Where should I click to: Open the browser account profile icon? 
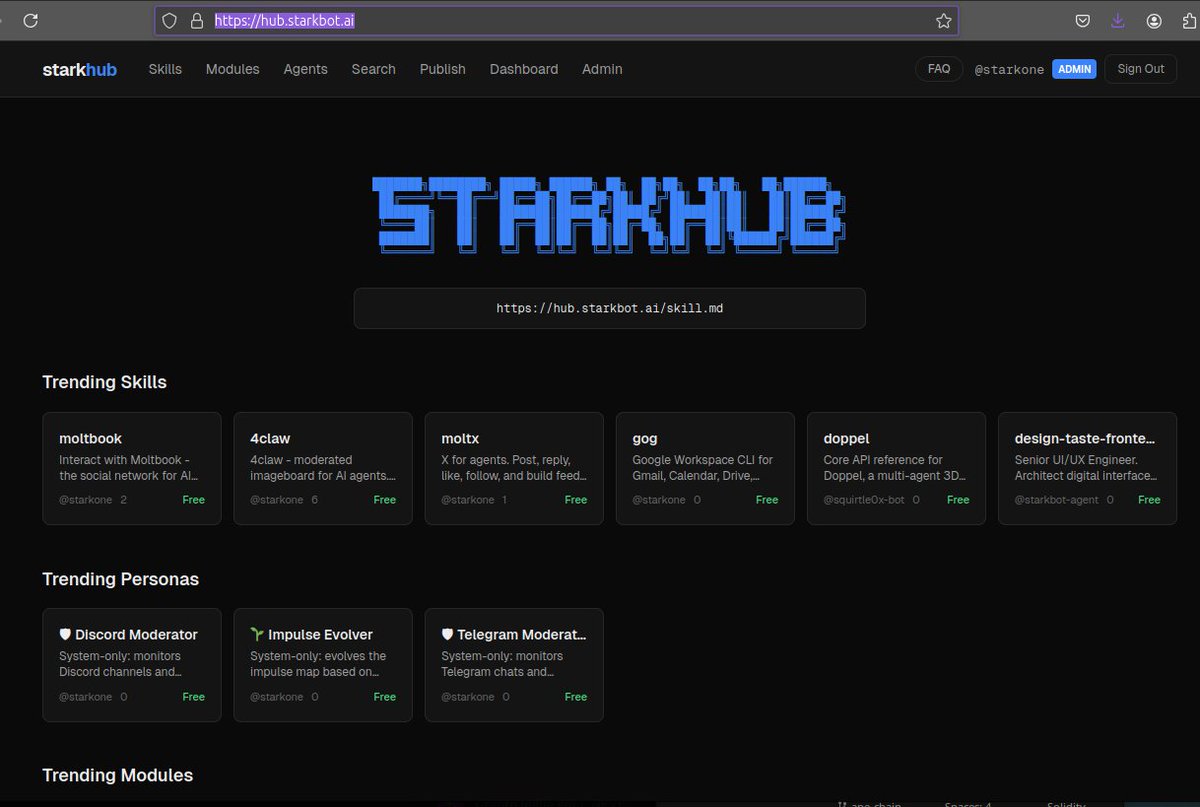tap(1154, 21)
